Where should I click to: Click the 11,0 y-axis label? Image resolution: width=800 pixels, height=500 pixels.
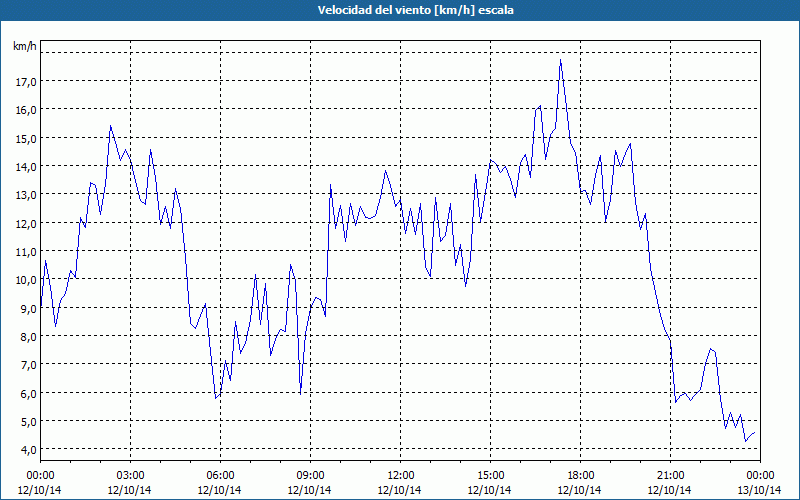click(26, 251)
